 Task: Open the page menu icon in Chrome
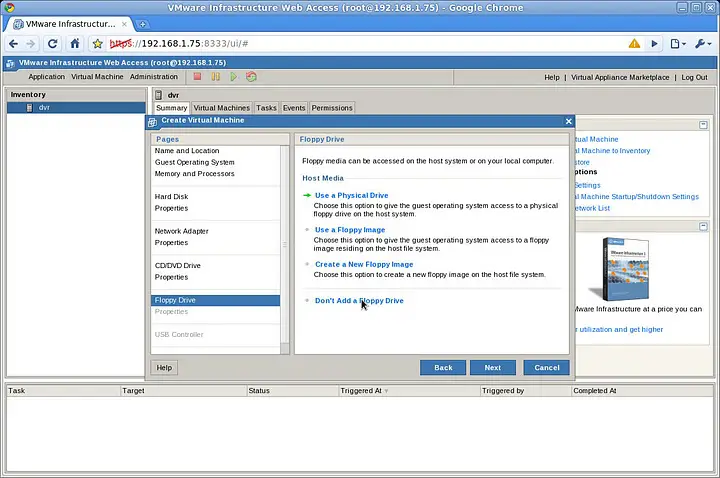coord(678,44)
